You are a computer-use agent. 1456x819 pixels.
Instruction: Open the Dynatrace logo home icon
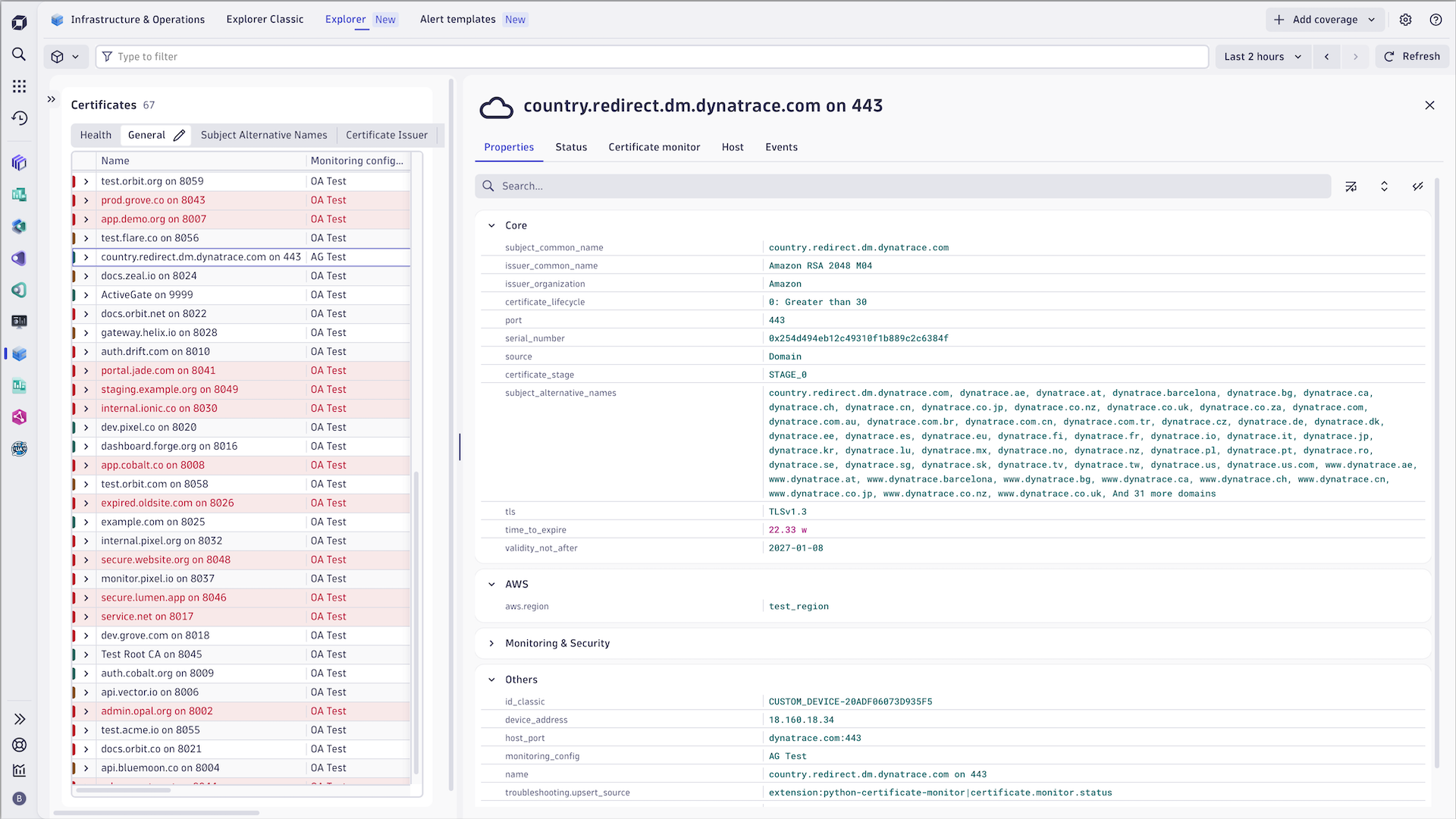tap(20, 22)
